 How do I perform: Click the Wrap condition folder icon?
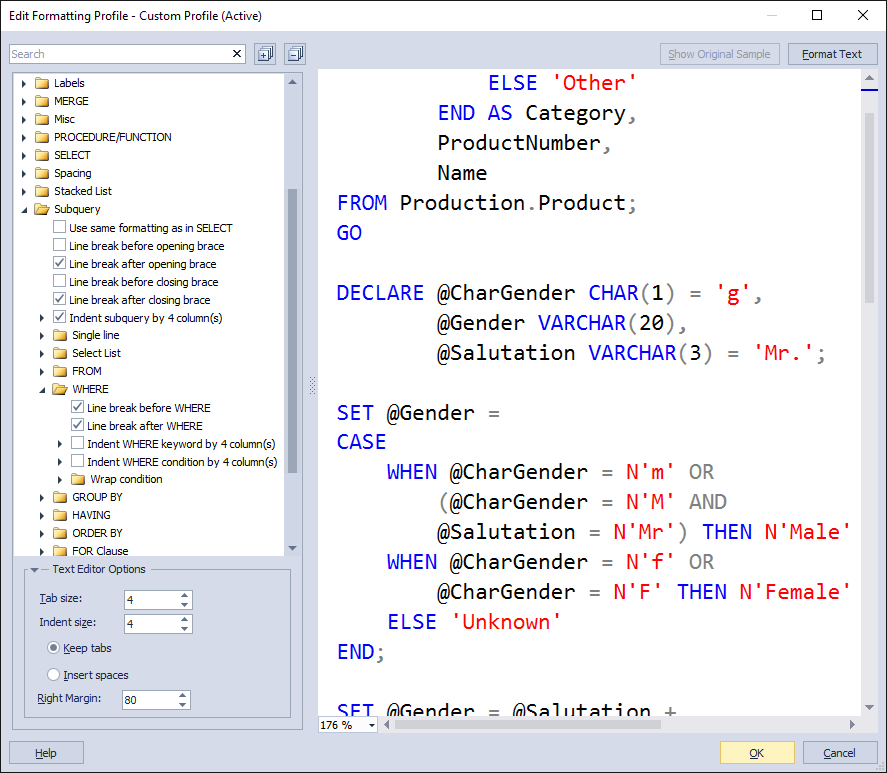click(x=78, y=479)
